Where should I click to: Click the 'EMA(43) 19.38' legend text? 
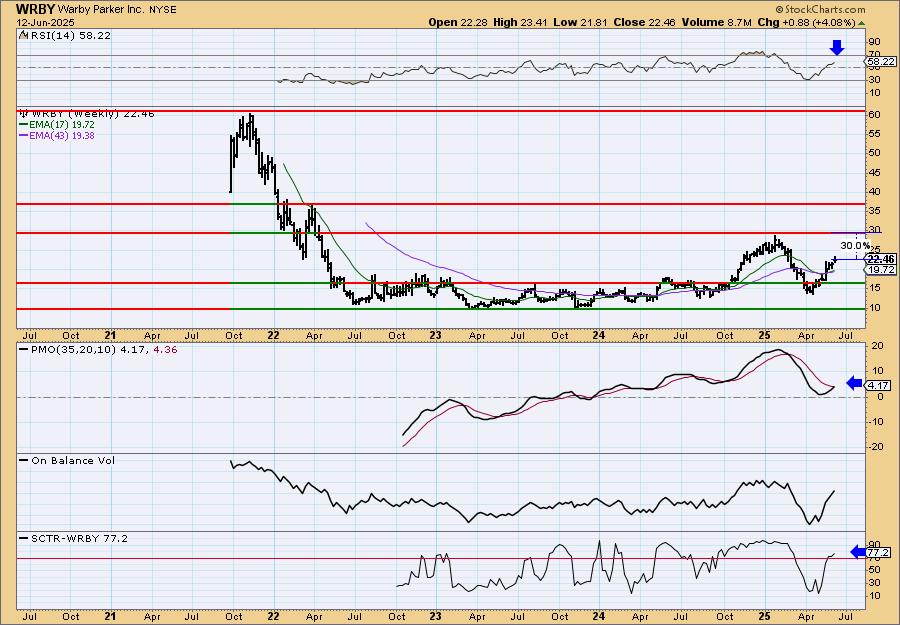pyautogui.click(x=62, y=135)
